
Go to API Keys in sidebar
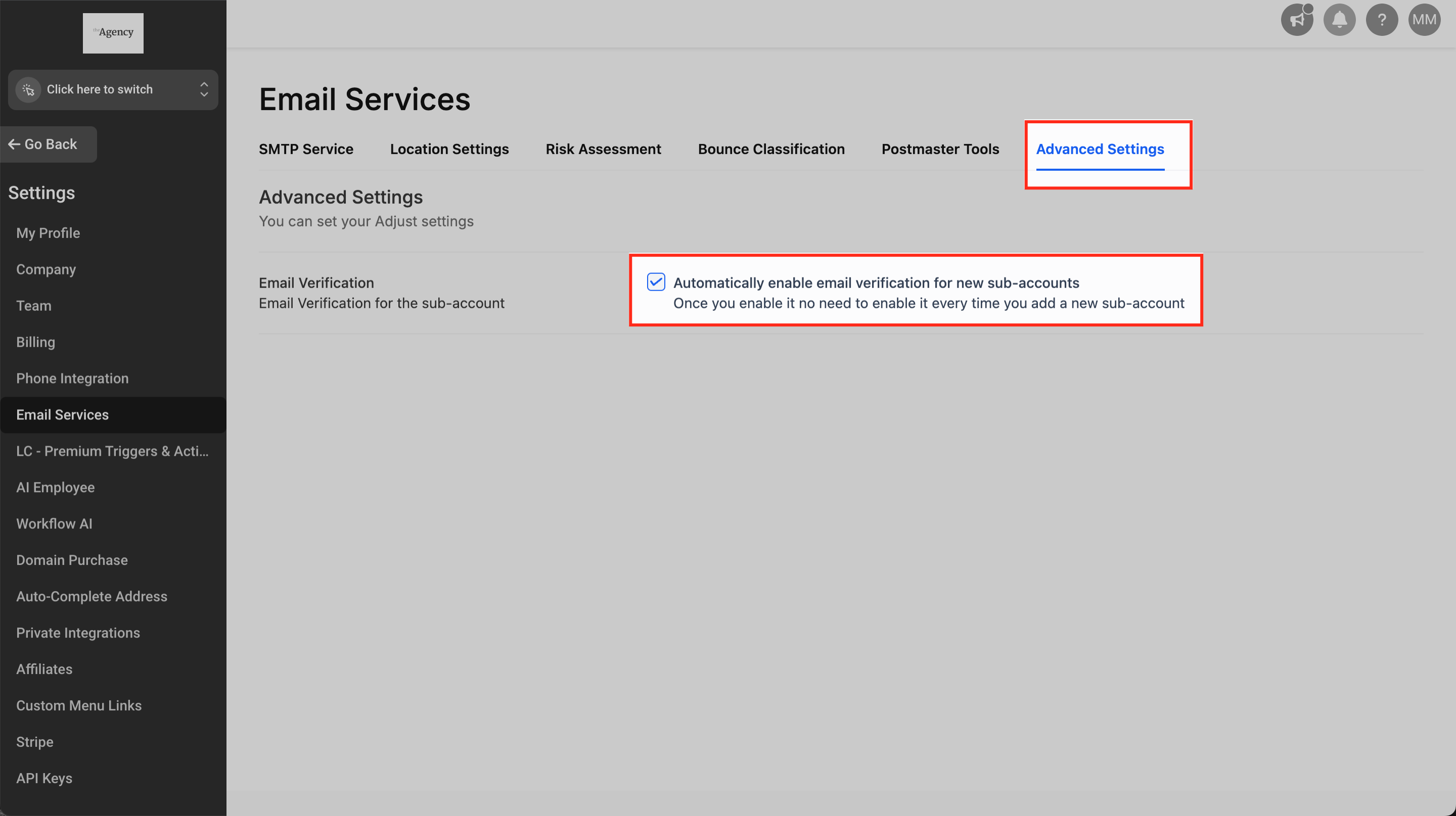(x=44, y=778)
